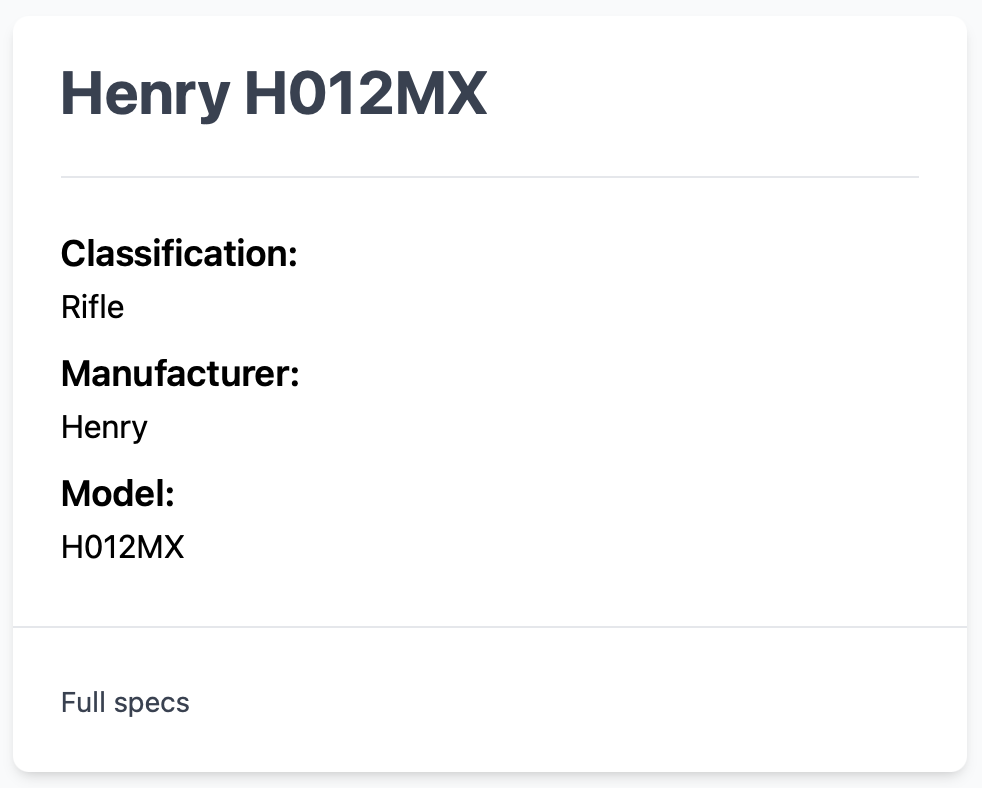Viewport: 982px width, 788px height.
Task: Open the Full specs link
Action: [x=125, y=702]
